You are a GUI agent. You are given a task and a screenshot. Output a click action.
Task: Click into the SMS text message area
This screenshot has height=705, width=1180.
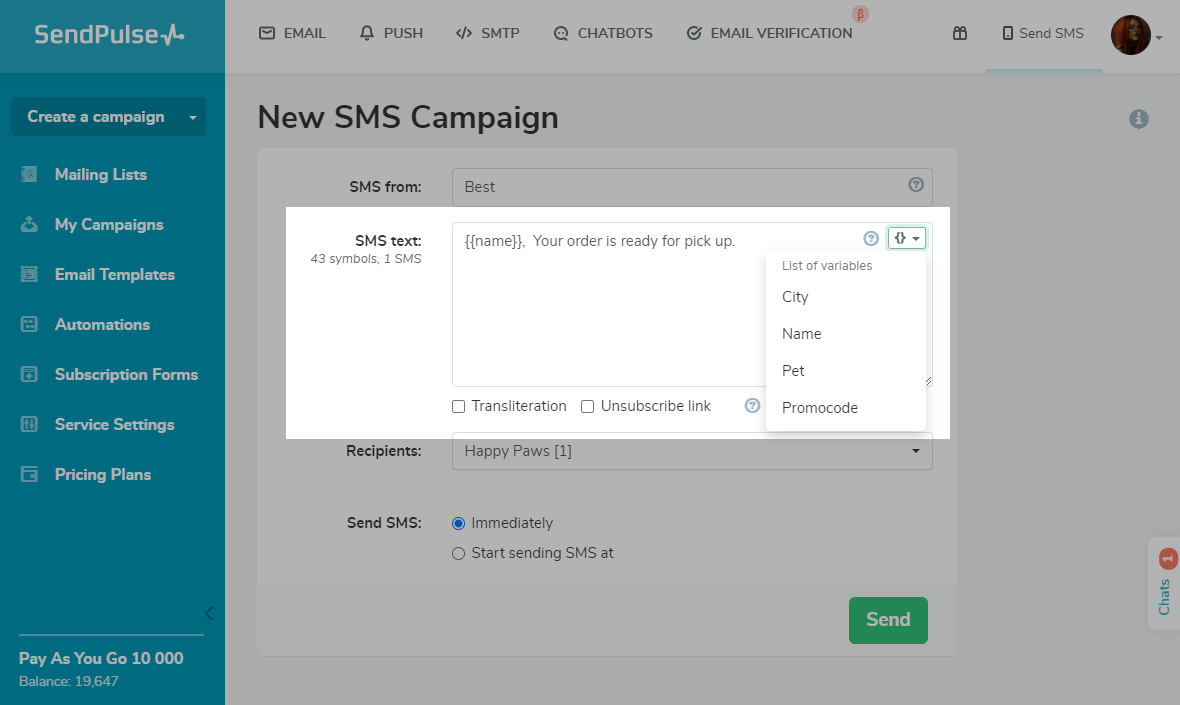[x=650, y=310]
